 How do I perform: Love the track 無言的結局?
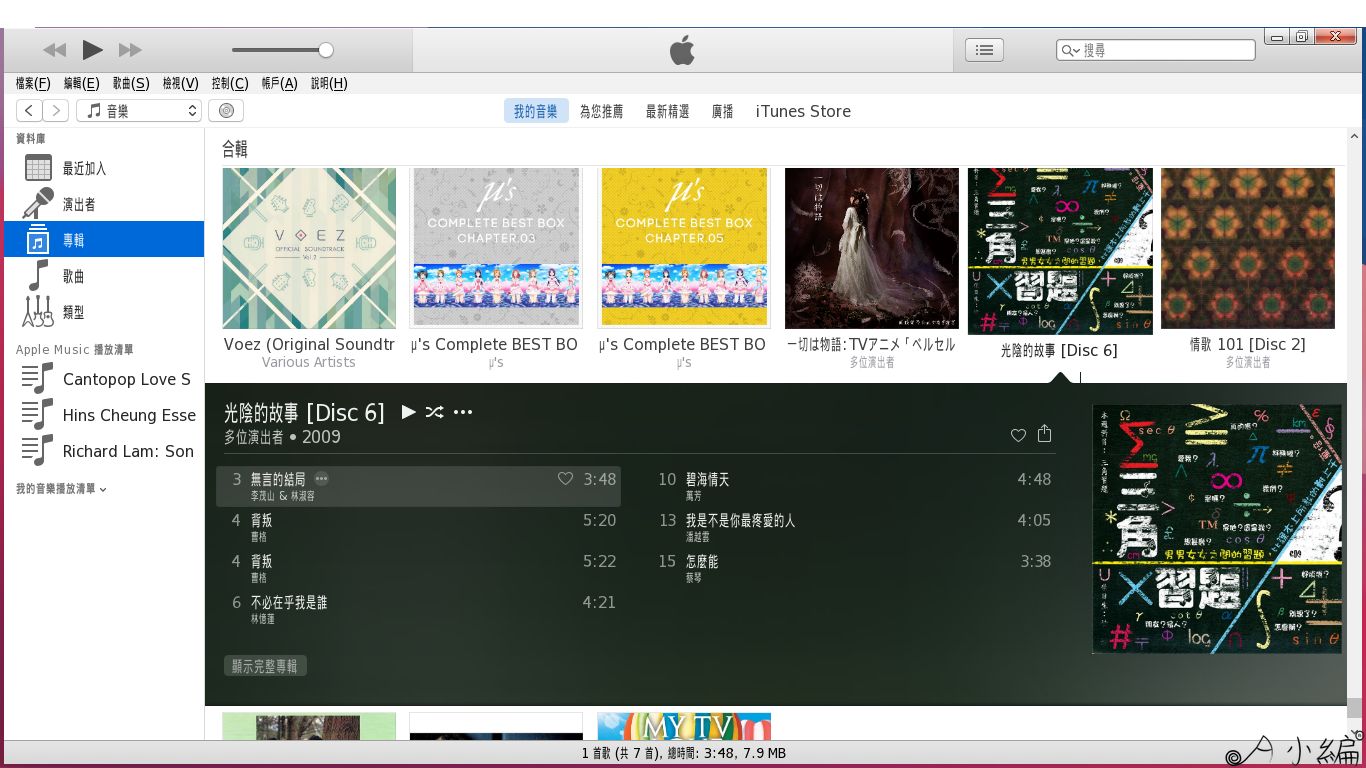tap(565, 479)
